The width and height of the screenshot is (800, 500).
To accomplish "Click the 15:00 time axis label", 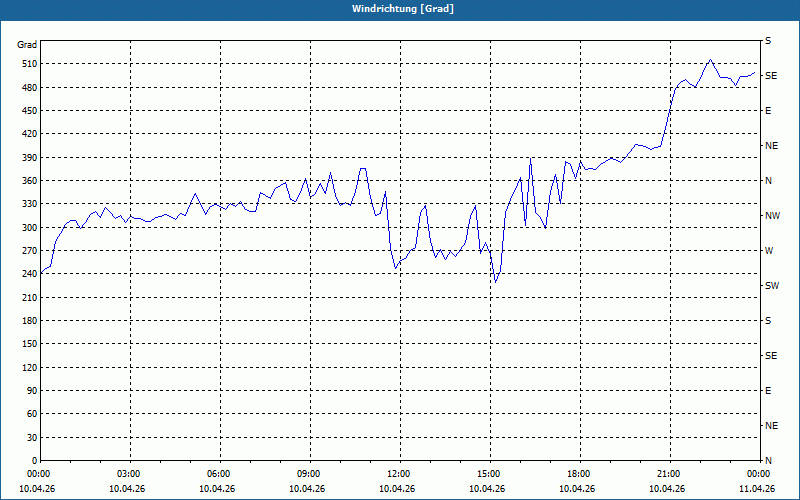I will (x=488, y=474).
